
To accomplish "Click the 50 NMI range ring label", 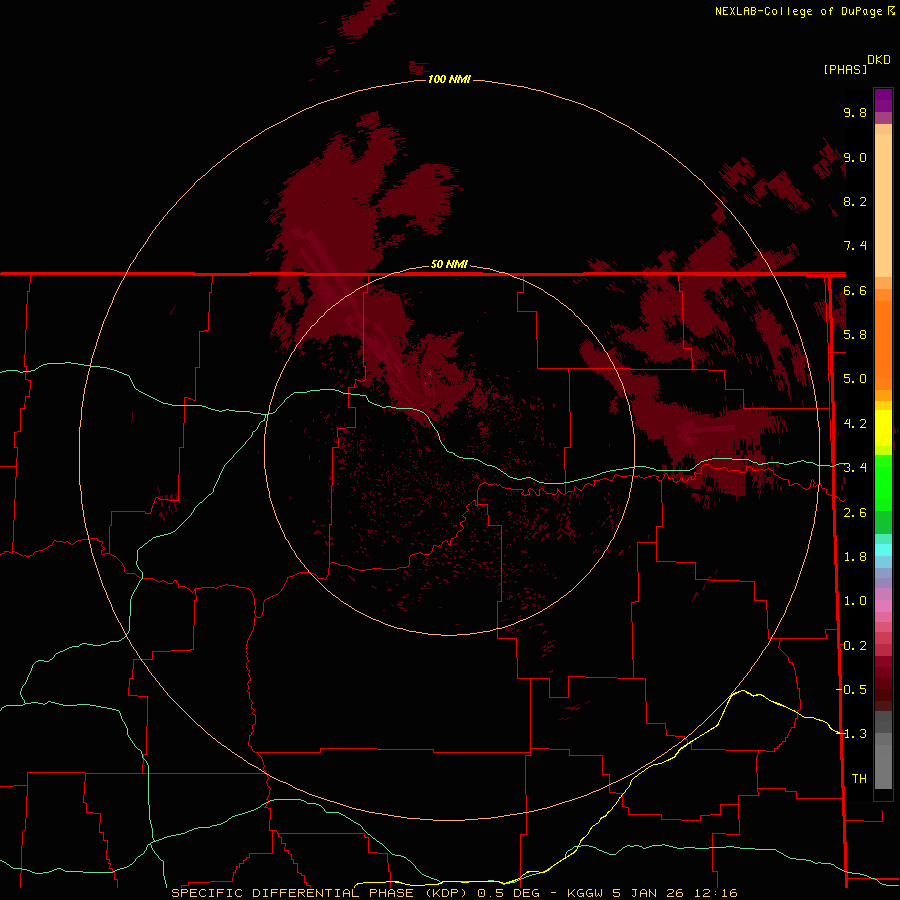I will pyautogui.click(x=449, y=264).
